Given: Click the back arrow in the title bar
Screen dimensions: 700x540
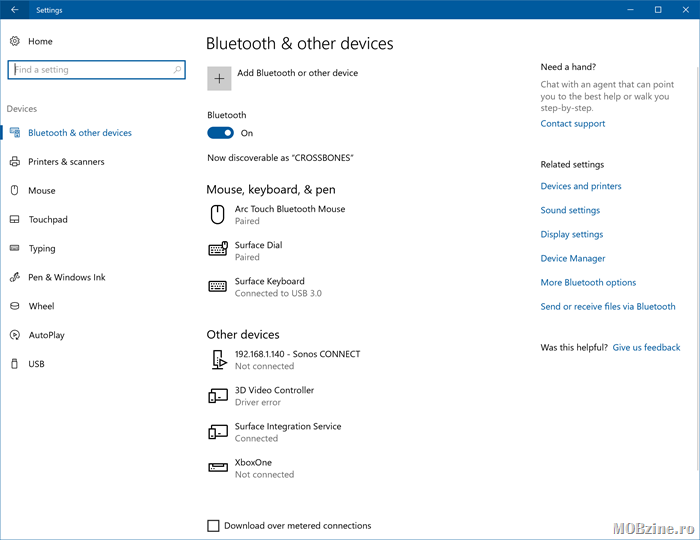Looking at the screenshot, I should (x=14, y=10).
